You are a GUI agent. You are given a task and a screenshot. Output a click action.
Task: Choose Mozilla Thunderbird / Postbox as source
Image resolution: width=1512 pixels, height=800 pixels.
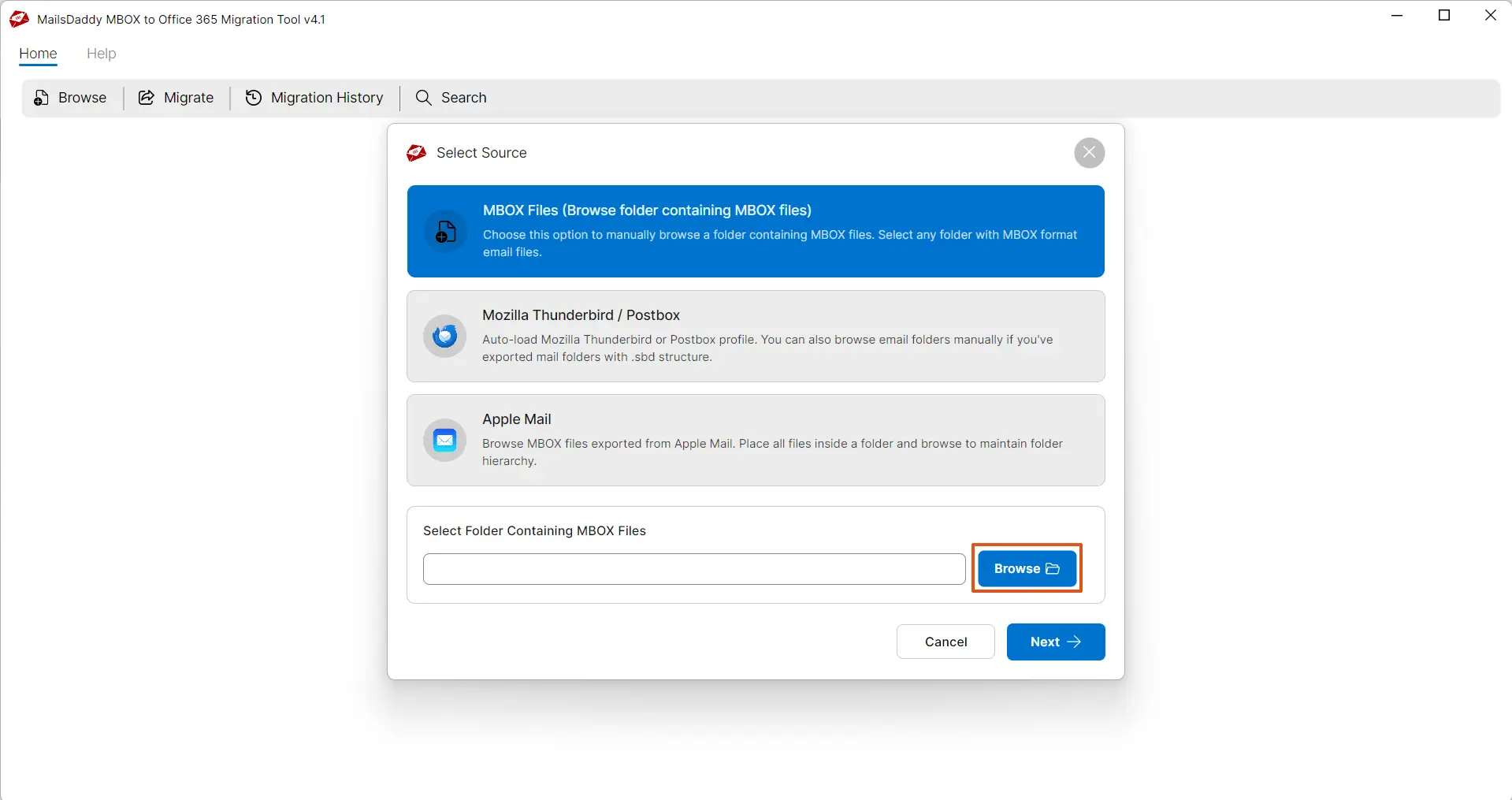(x=755, y=336)
